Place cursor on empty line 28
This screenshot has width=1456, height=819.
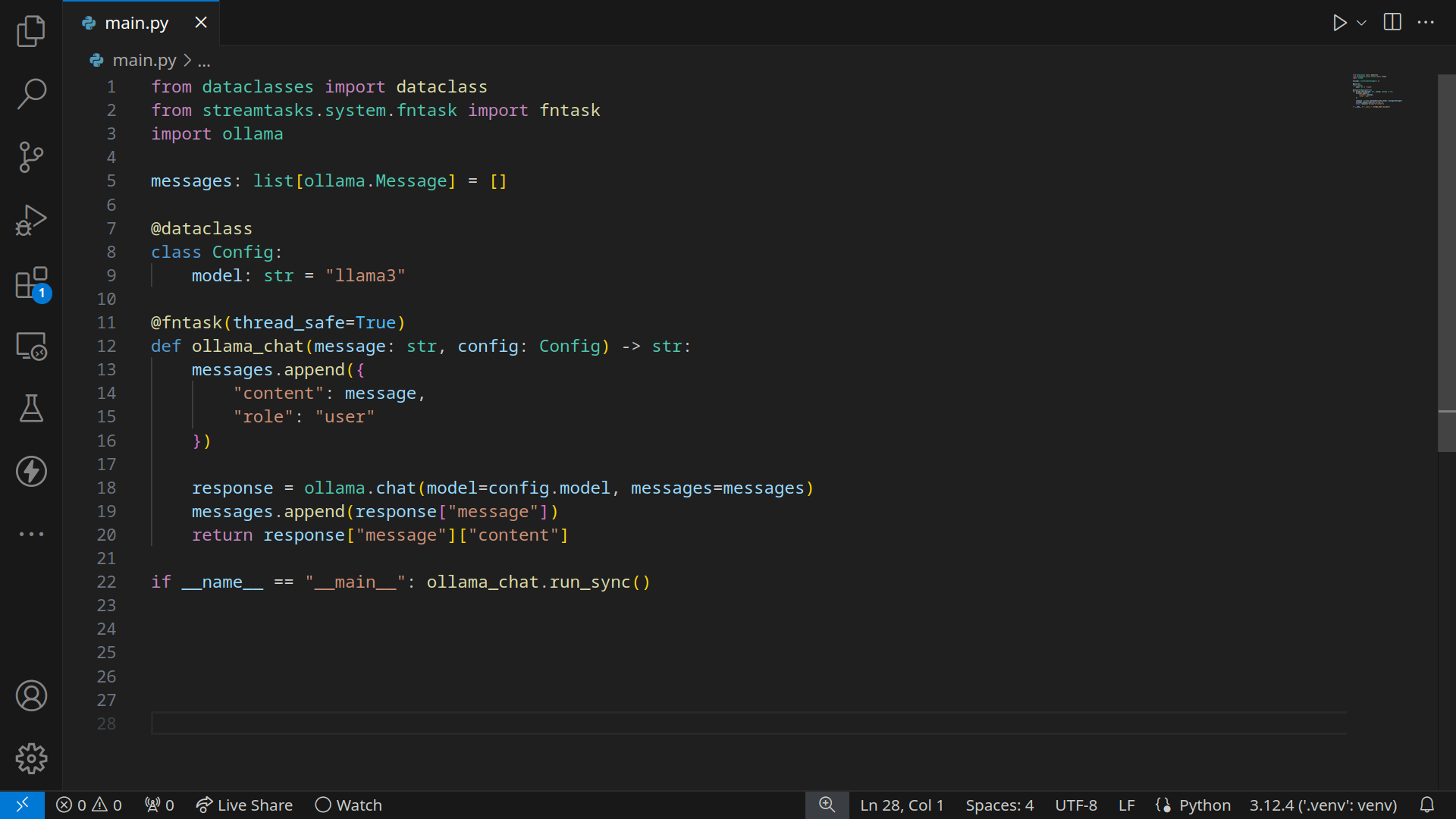pos(748,723)
